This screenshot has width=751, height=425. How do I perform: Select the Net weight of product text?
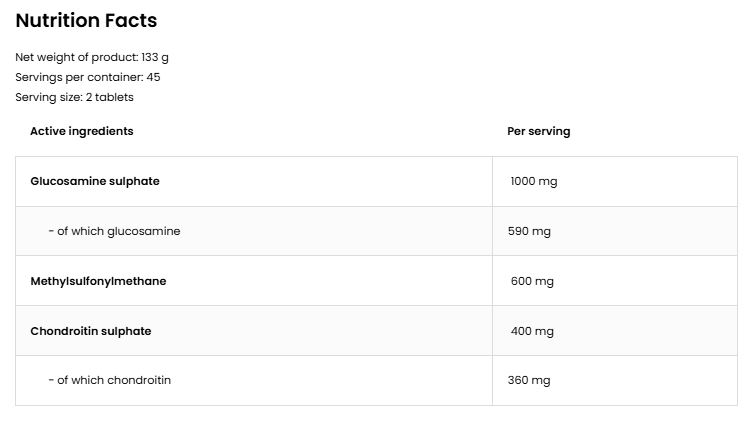coord(92,57)
